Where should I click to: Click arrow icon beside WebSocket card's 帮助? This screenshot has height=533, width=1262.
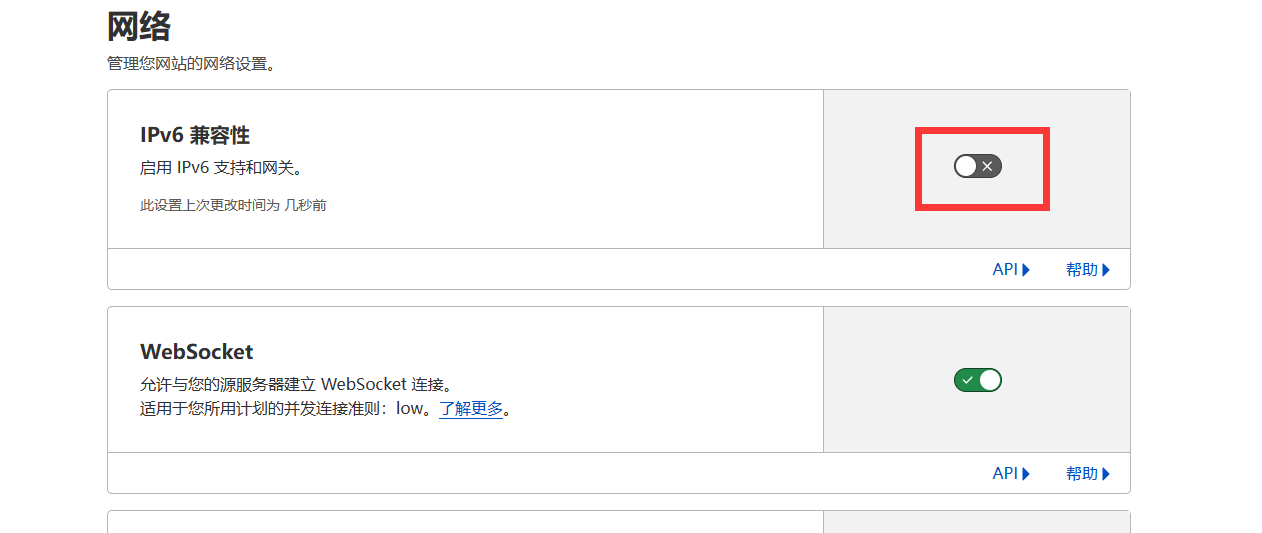click(1106, 474)
